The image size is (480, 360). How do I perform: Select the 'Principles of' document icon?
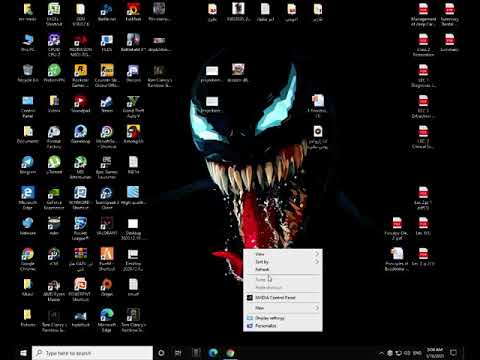[x=396, y=260]
